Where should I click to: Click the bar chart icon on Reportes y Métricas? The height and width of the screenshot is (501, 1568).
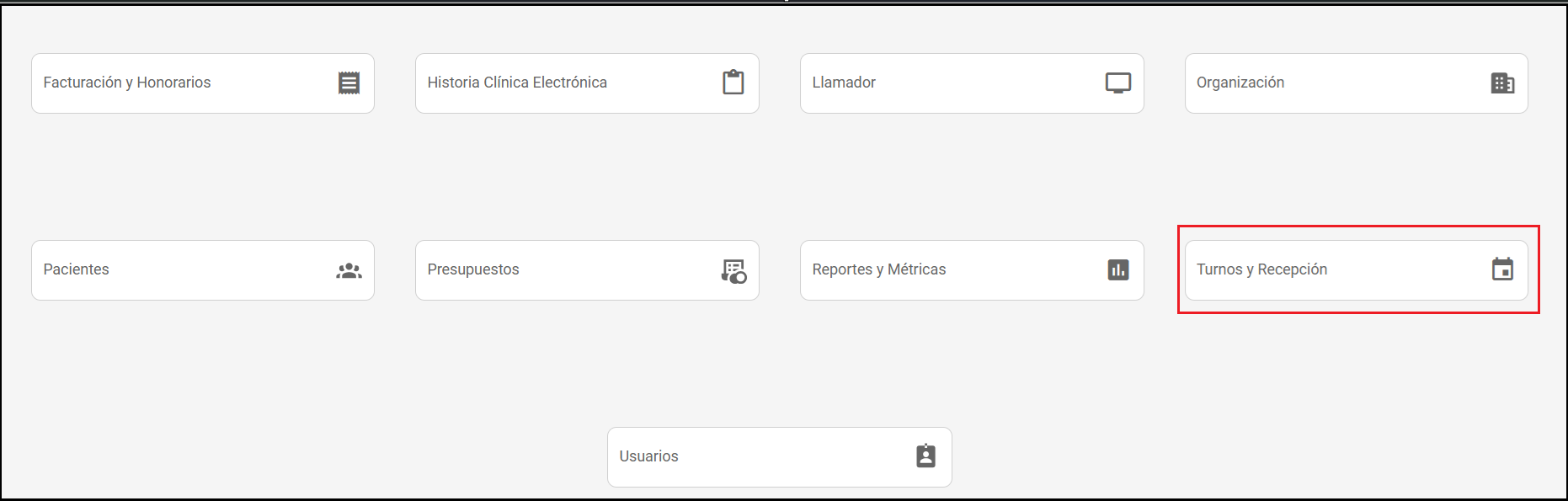click(x=1117, y=270)
